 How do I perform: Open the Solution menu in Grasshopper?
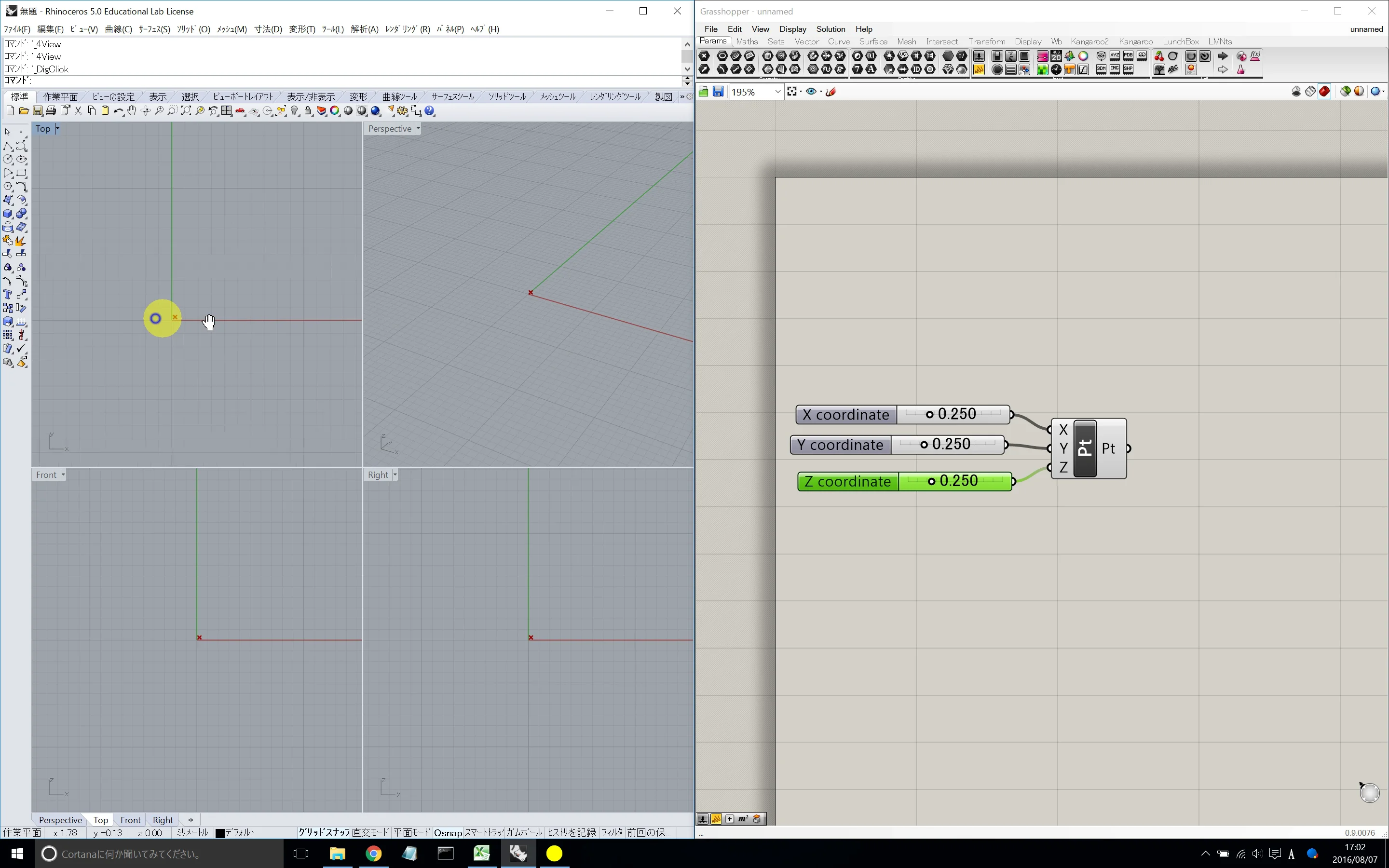click(830, 29)
